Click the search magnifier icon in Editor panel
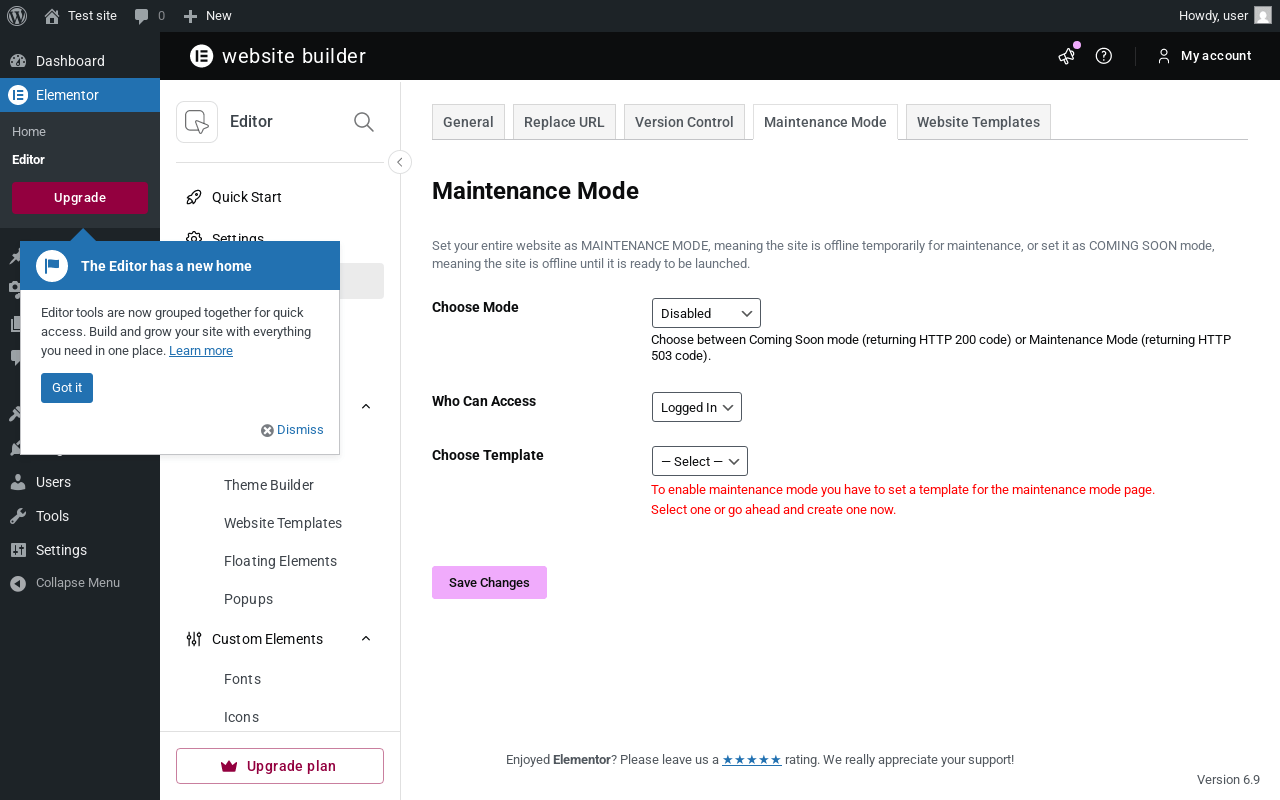The height and width of the screenshot is (800, 1280). (x=364, y=122)
